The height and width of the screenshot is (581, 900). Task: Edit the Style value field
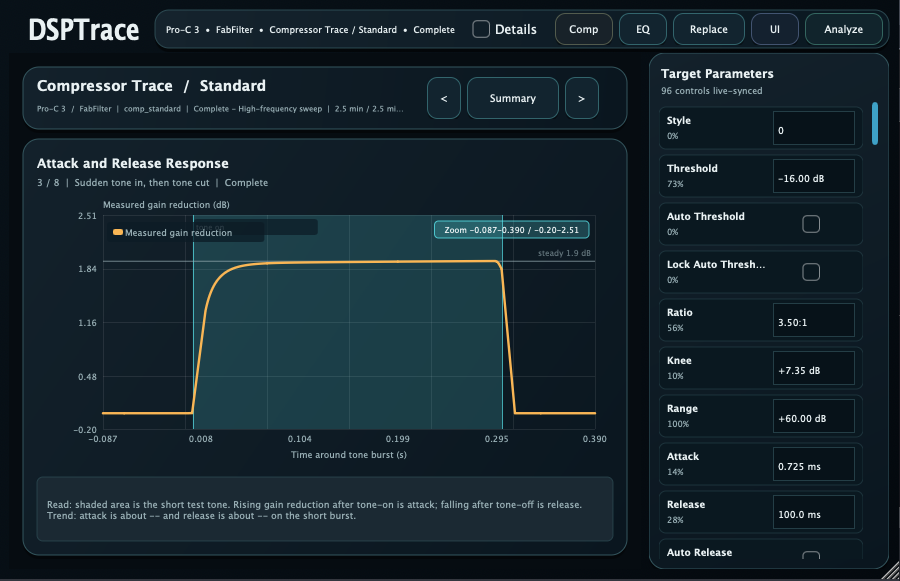point(813,128)
